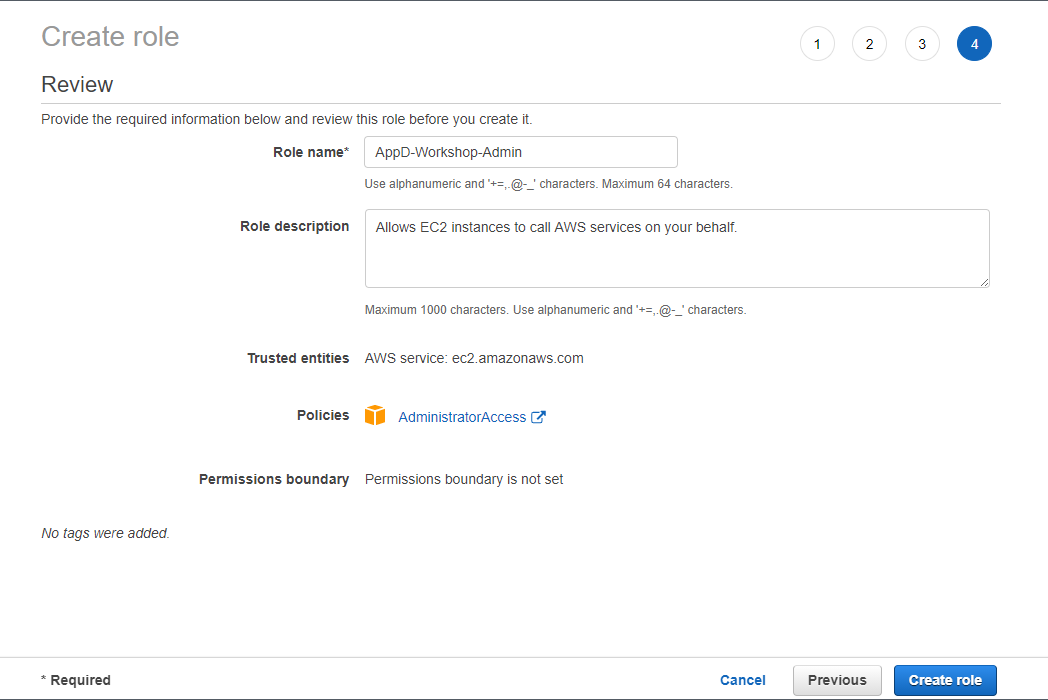The height and width of the screenshot is (700, 1048).
Task: Click in the Role name field
Action: coord(520,152)
